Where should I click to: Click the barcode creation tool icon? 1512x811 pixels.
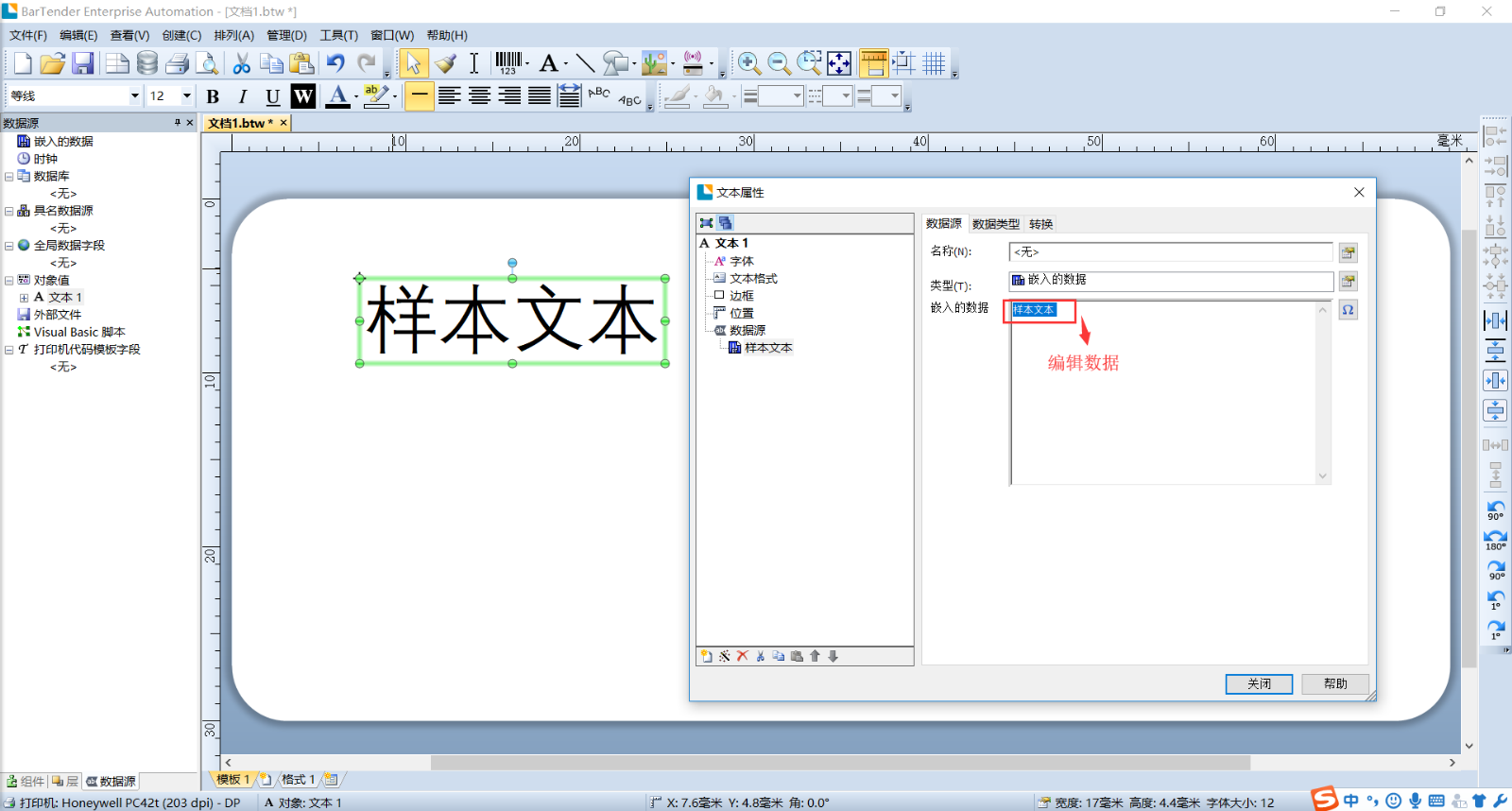[509, 63]
